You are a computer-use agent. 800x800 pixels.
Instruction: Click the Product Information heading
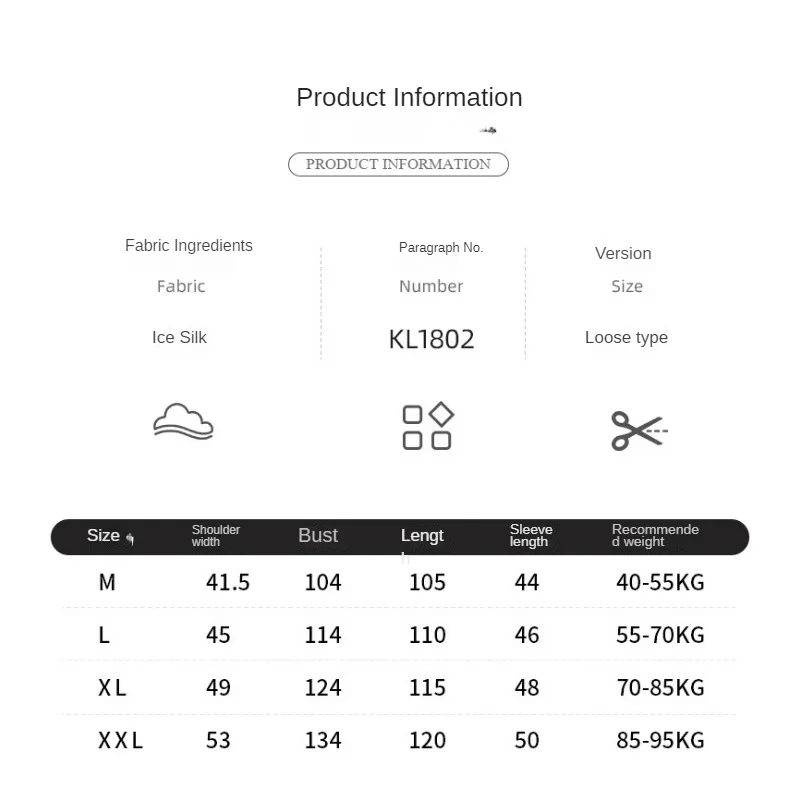pyautogui.click(x=409, y=97)
